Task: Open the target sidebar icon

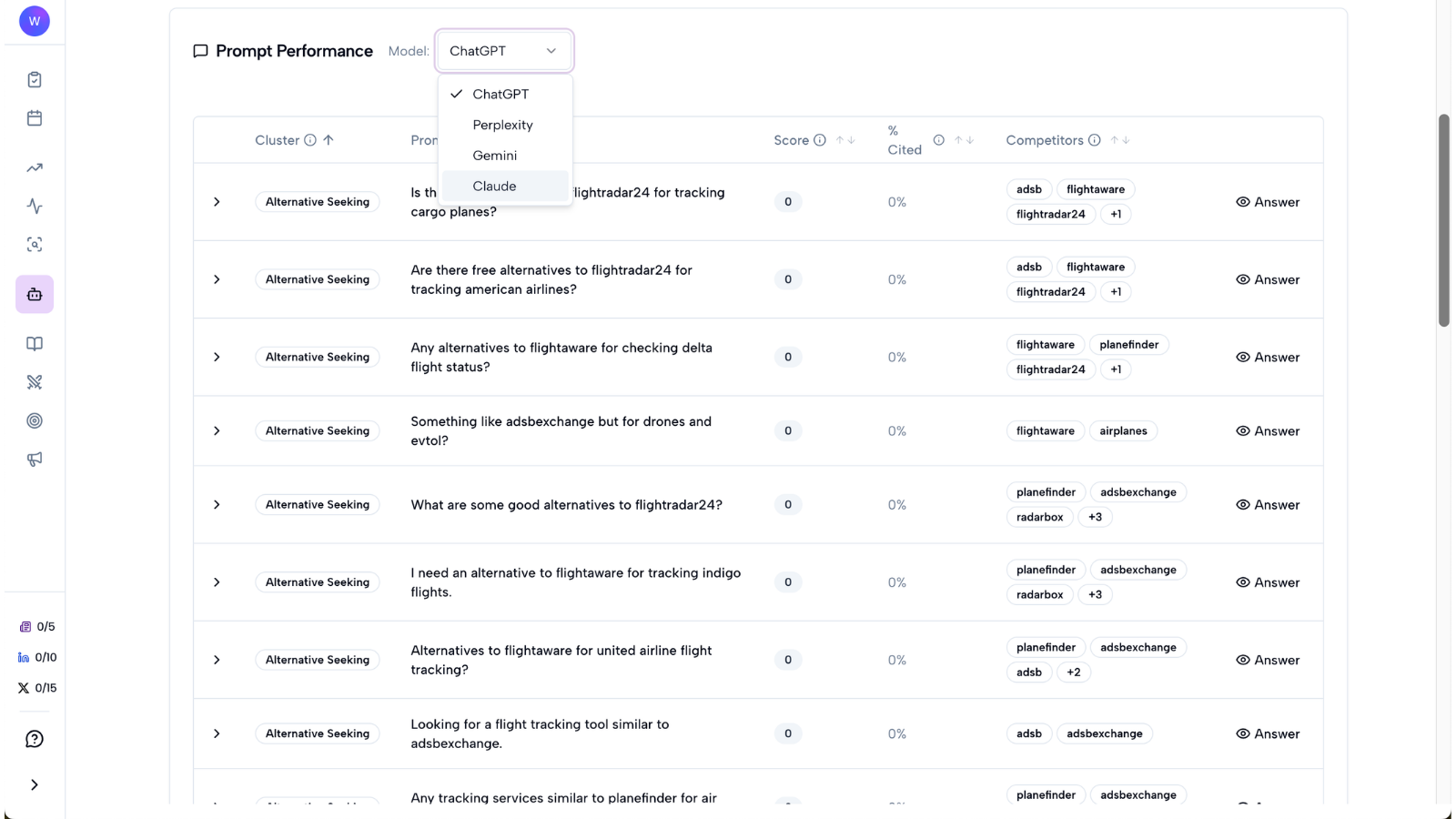Action: coord(35,420)
